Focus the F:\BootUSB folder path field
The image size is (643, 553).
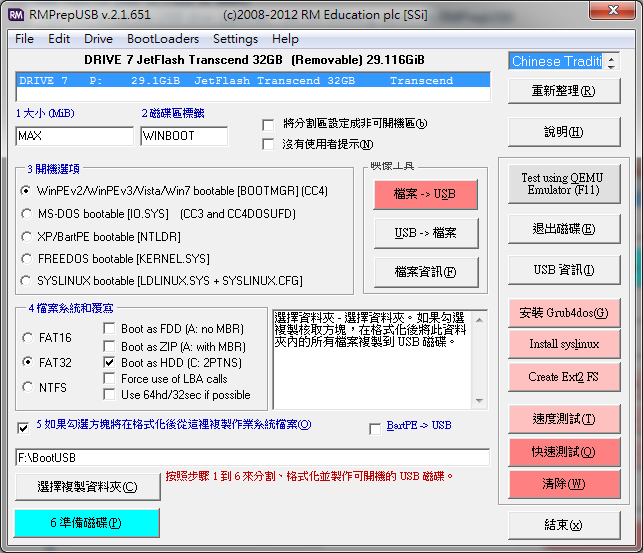pos(253,457)
